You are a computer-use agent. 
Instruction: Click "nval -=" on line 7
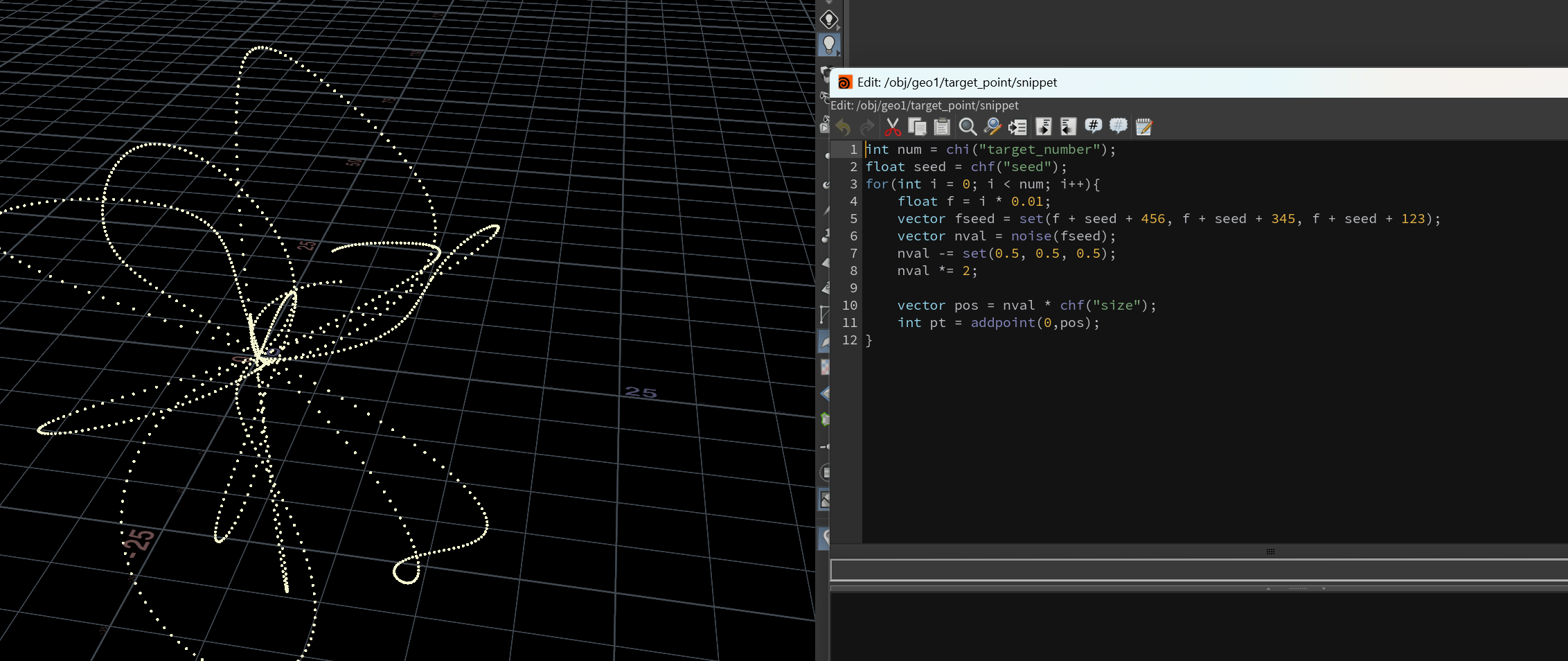tap(925, 254)
